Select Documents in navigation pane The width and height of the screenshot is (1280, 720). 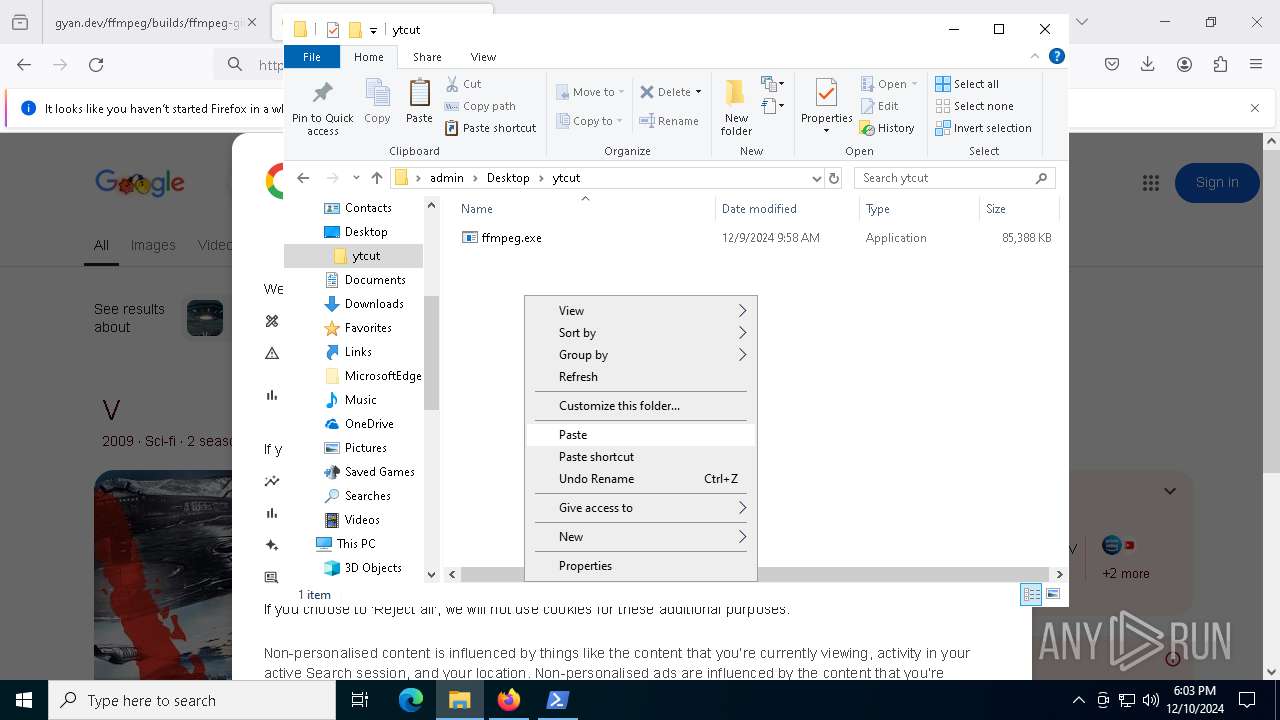click(375, 280)
